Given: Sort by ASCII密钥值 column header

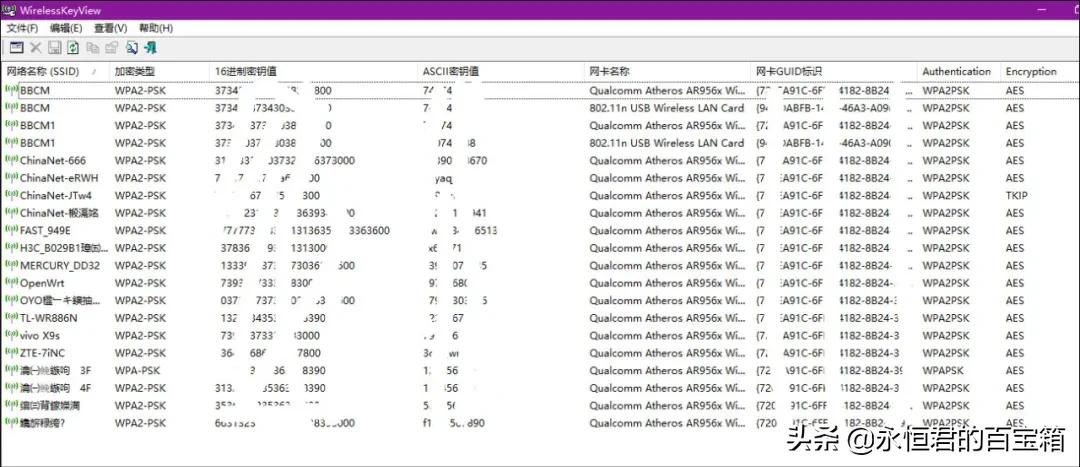Looking at the screenshot, I should (503, 72).
